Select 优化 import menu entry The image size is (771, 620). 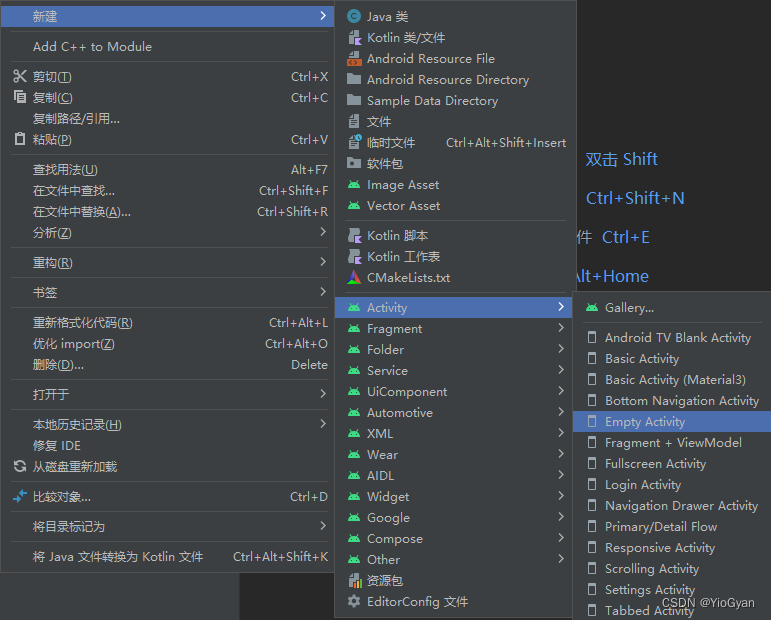(169, 344)
